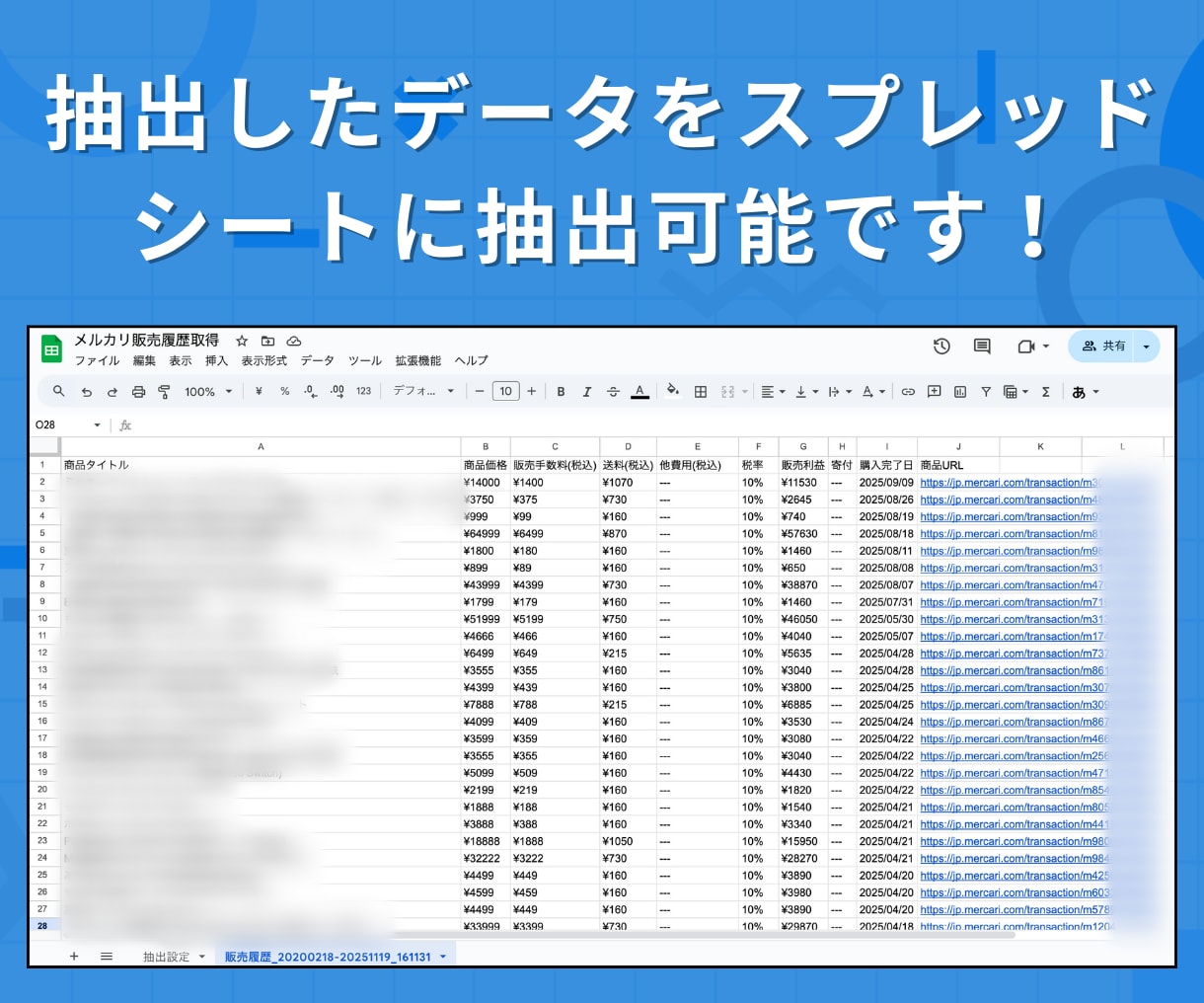
Task: Click the insert comment toolbar icon
Action: point(934,392)
